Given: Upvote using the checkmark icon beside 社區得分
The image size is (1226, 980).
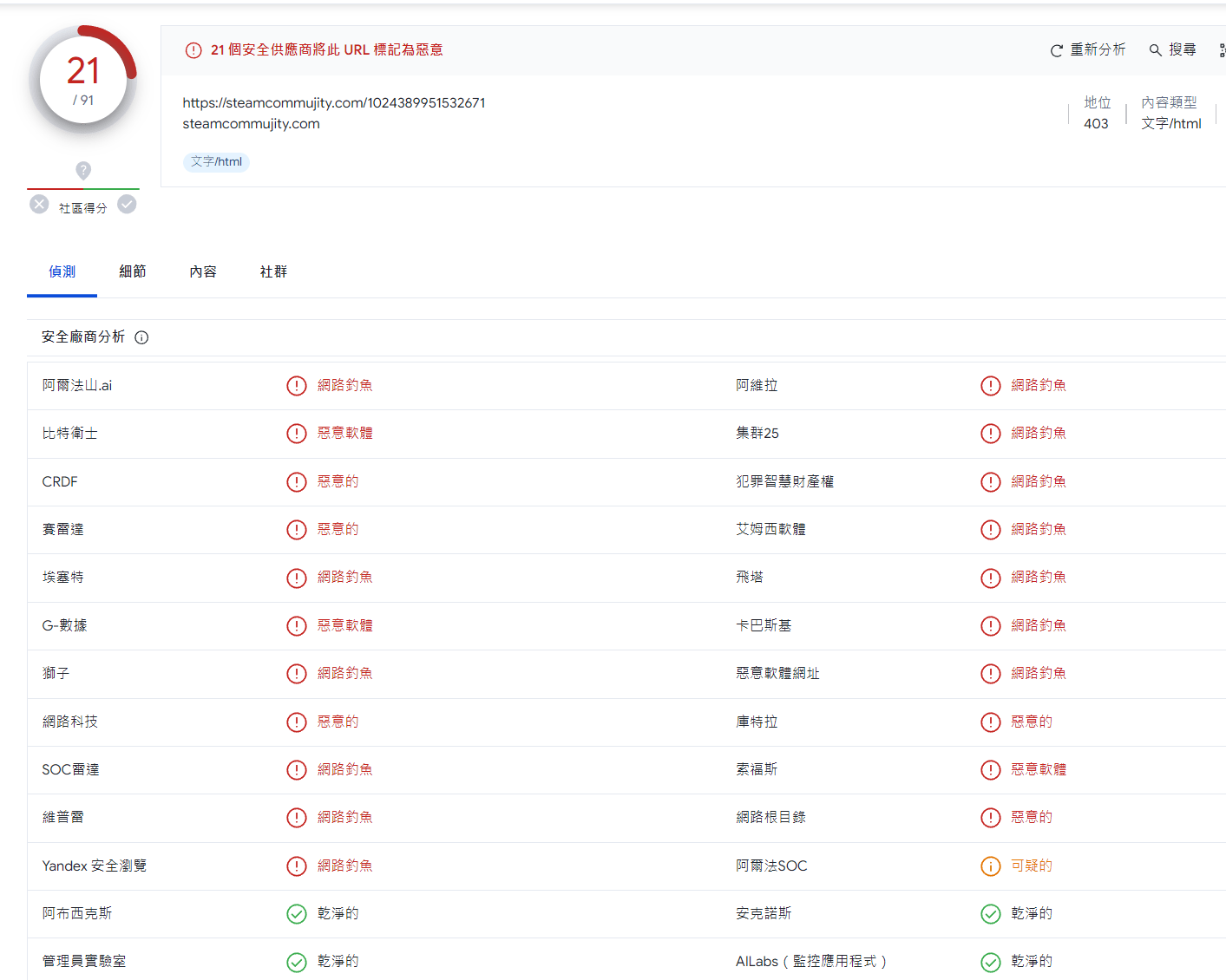Looking at the screenshot, I should coord(127,205).
